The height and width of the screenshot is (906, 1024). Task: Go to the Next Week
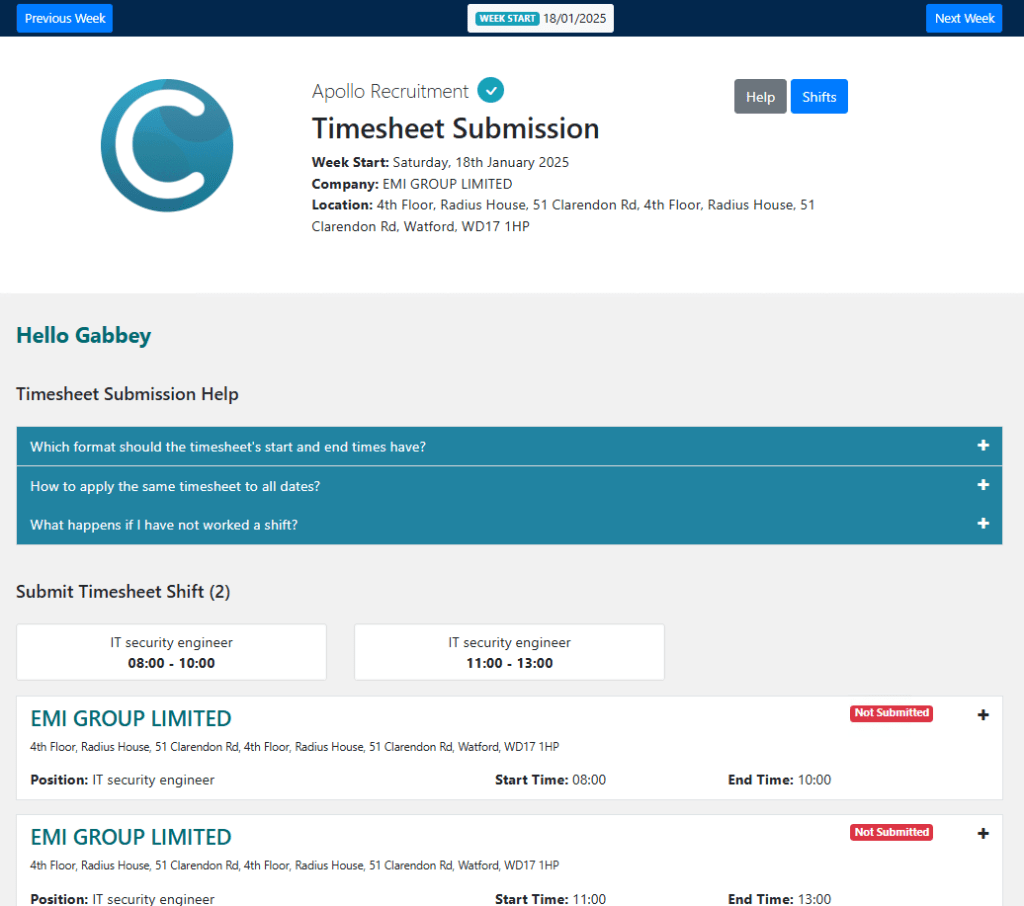click(x=964, y=18)
